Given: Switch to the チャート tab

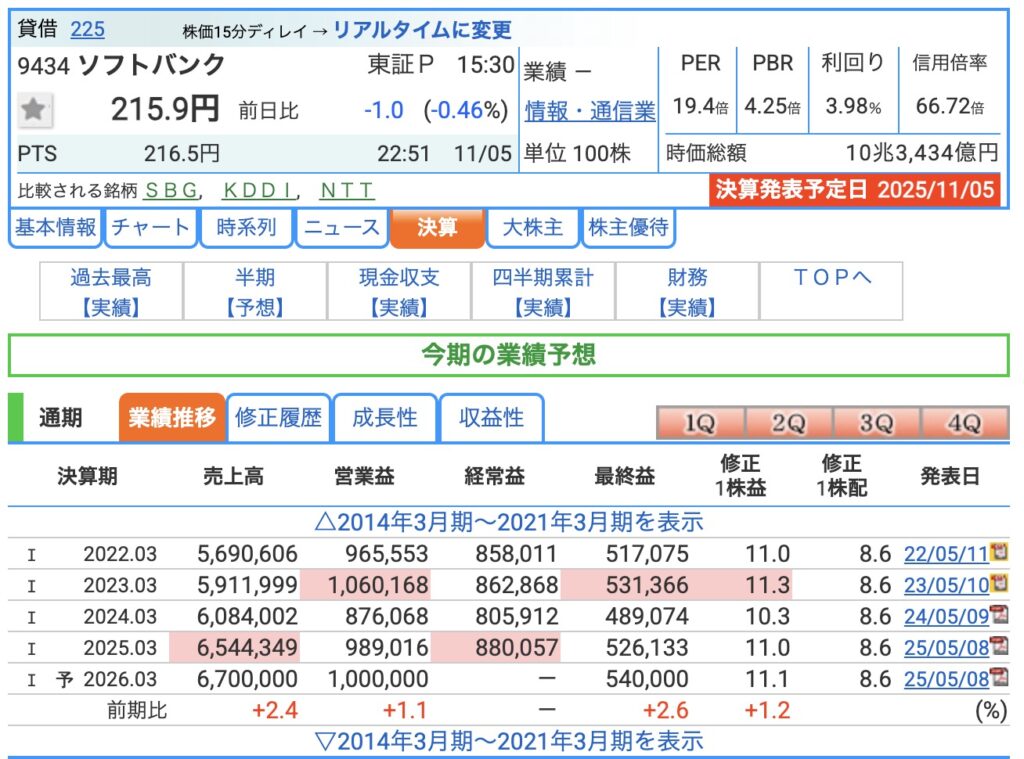Looking at the screenshot, I should click(150, 228).
